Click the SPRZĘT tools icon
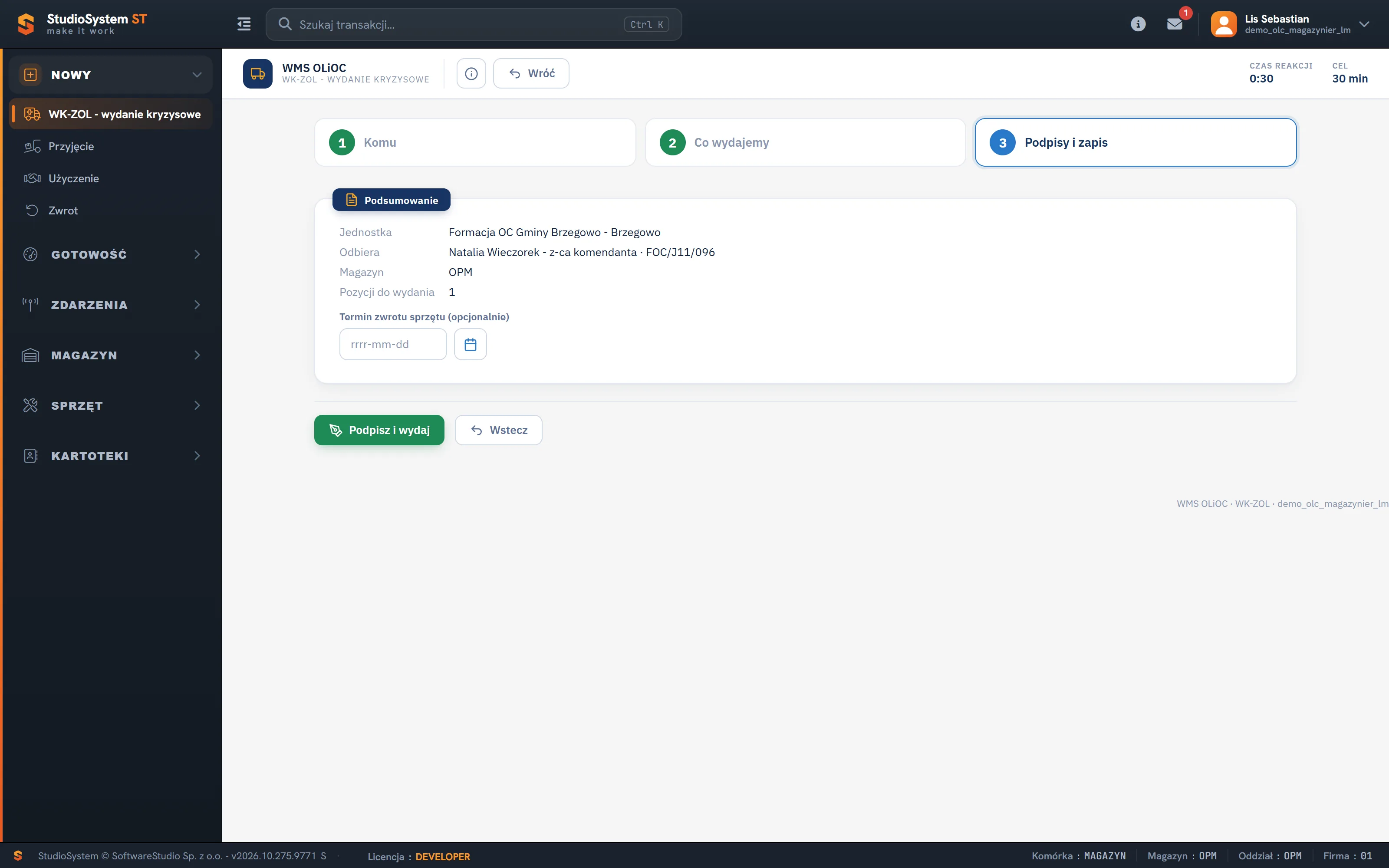The width and height of the screenshot is (1389, 868). (x=30, y=405)
